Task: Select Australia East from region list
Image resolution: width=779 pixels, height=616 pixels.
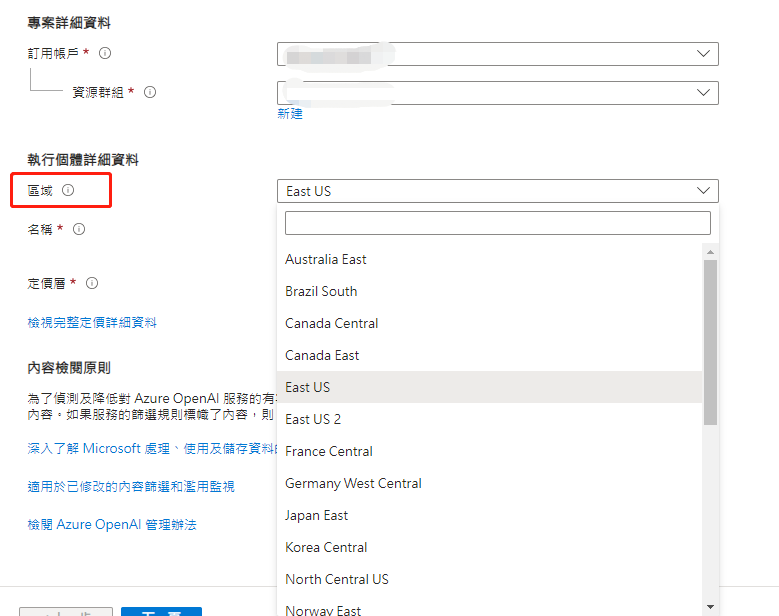Action: click(x=326, y=259)
